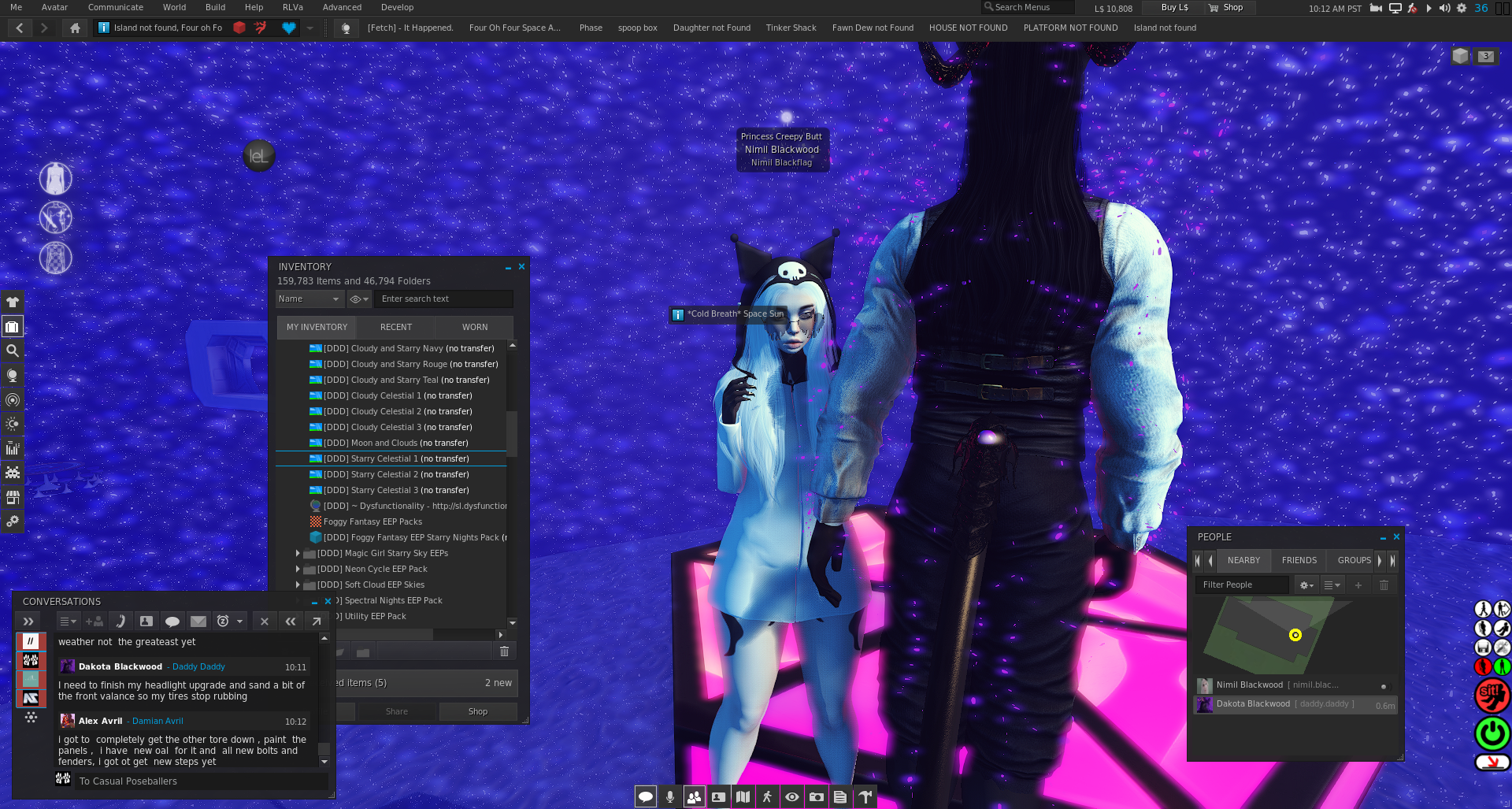
Task: Switch to the Friends tab in People
Action: click(x=1299, y=560)
